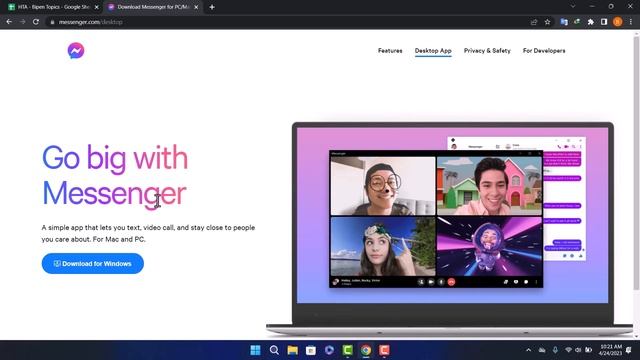Expand the hidden system tray icons chevron
Screen dimensions: 640x360
click(529, 350)
